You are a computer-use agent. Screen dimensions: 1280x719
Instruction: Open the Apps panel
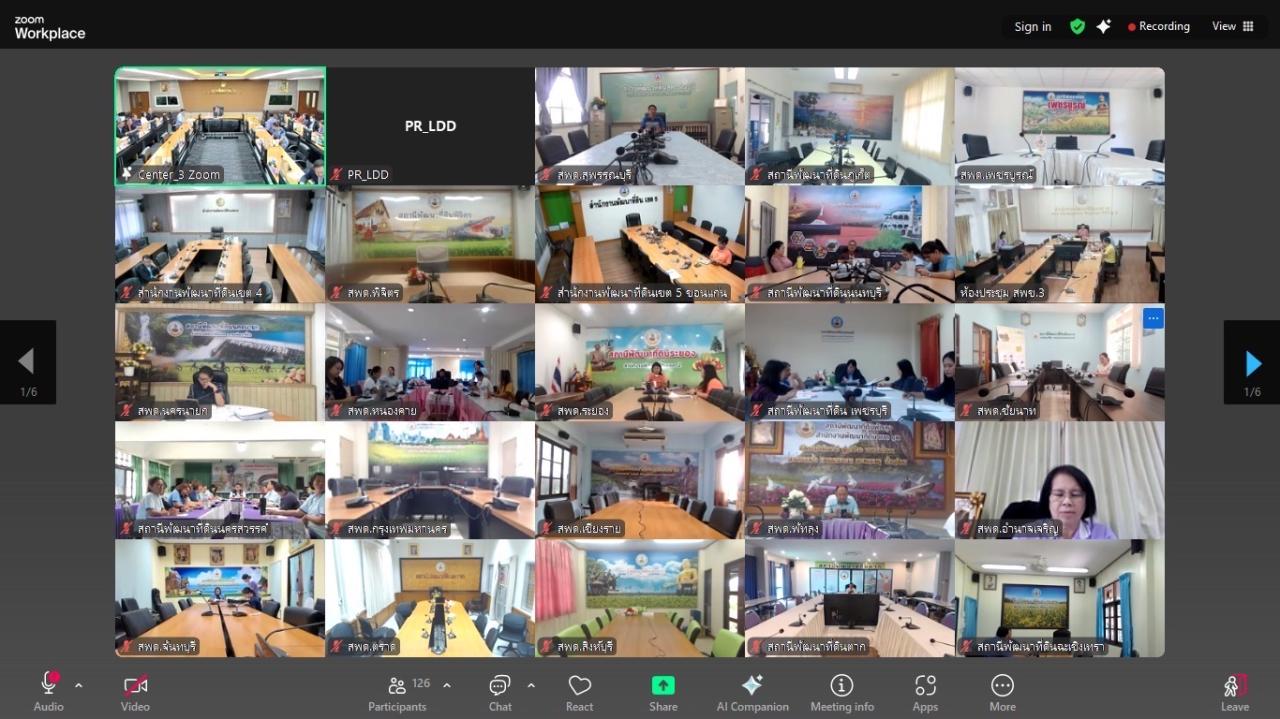(925, 693)
